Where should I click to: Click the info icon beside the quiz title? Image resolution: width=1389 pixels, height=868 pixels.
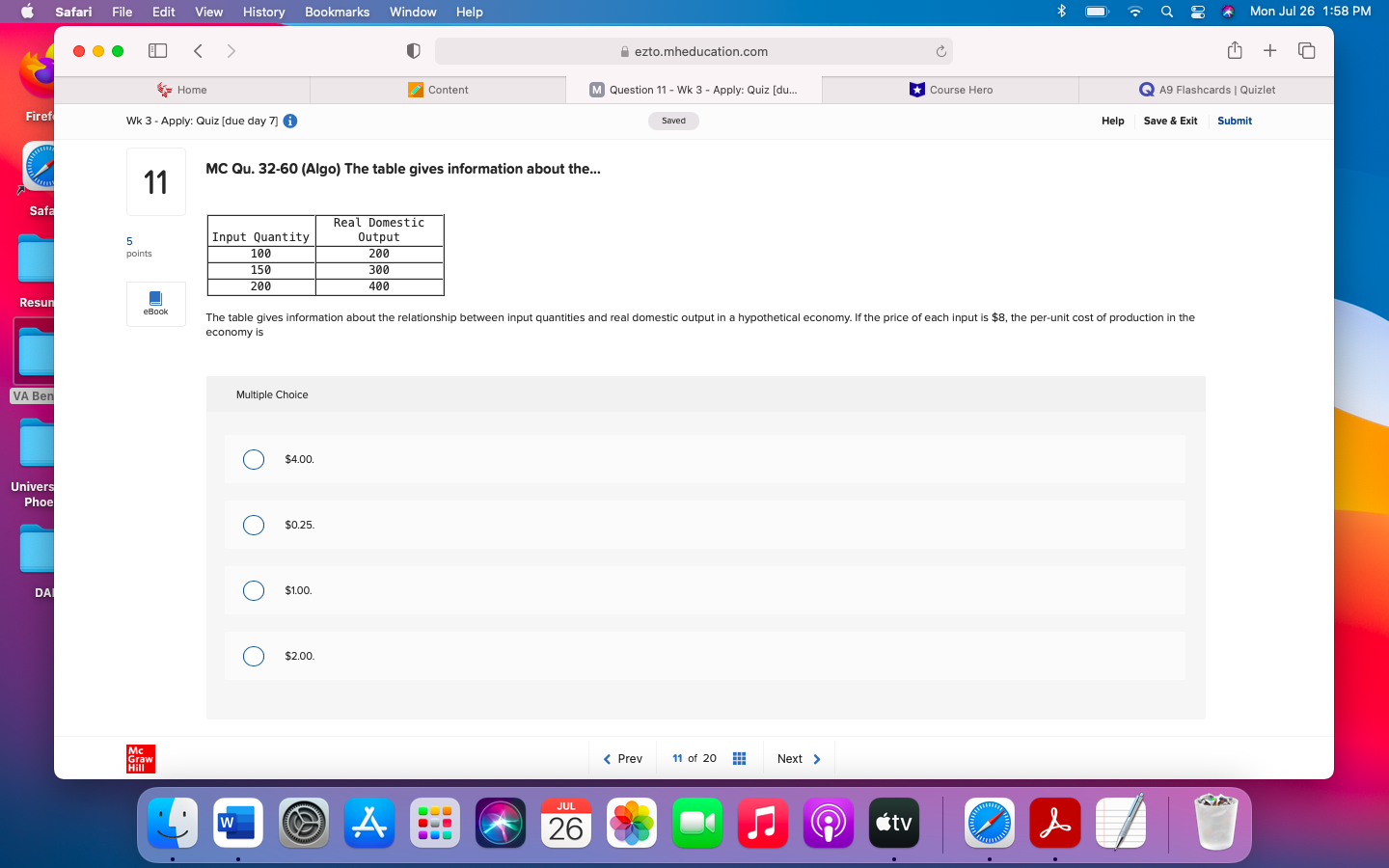coord(290,121)
